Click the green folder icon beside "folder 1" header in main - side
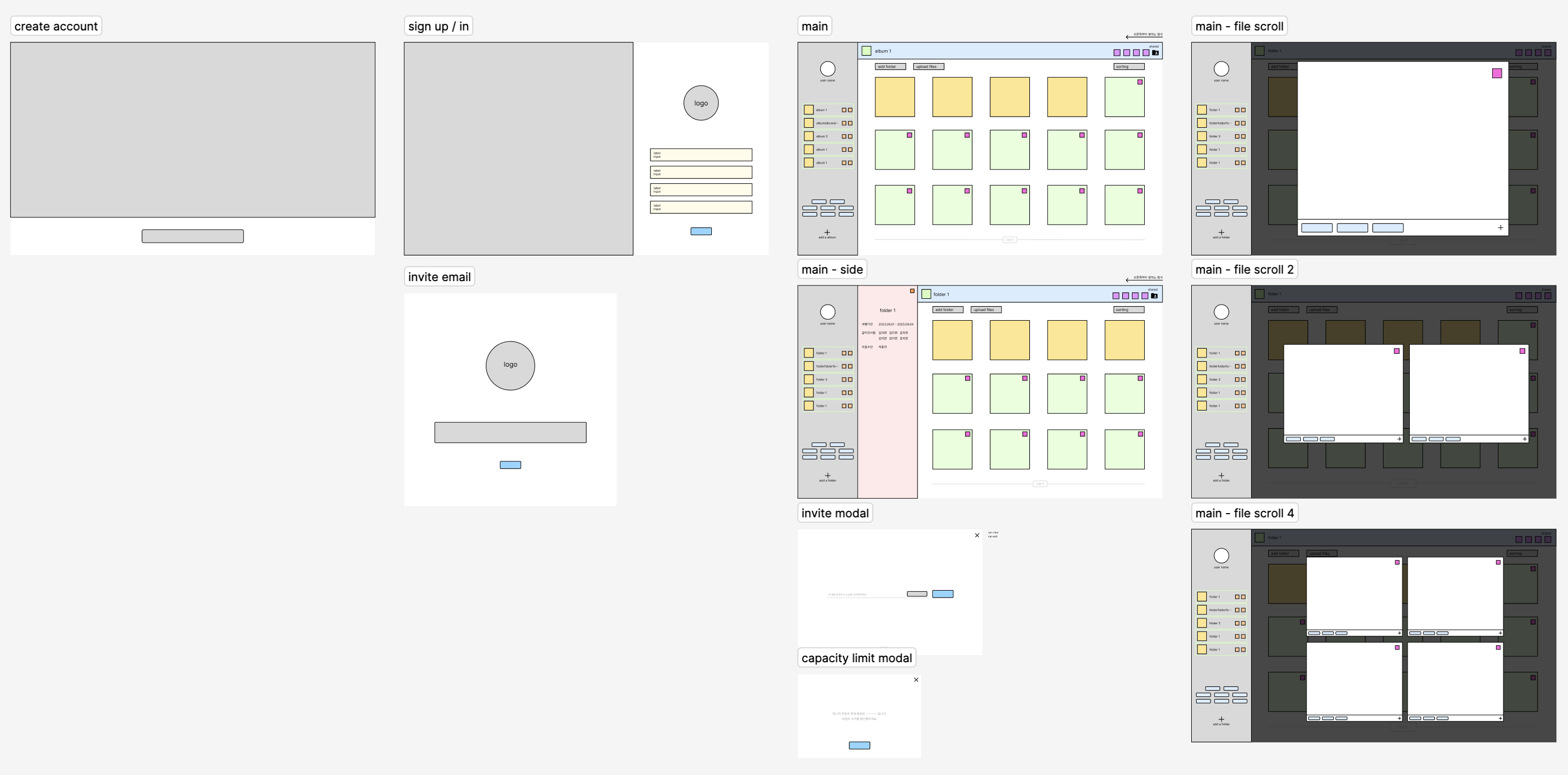 (926, 294)
